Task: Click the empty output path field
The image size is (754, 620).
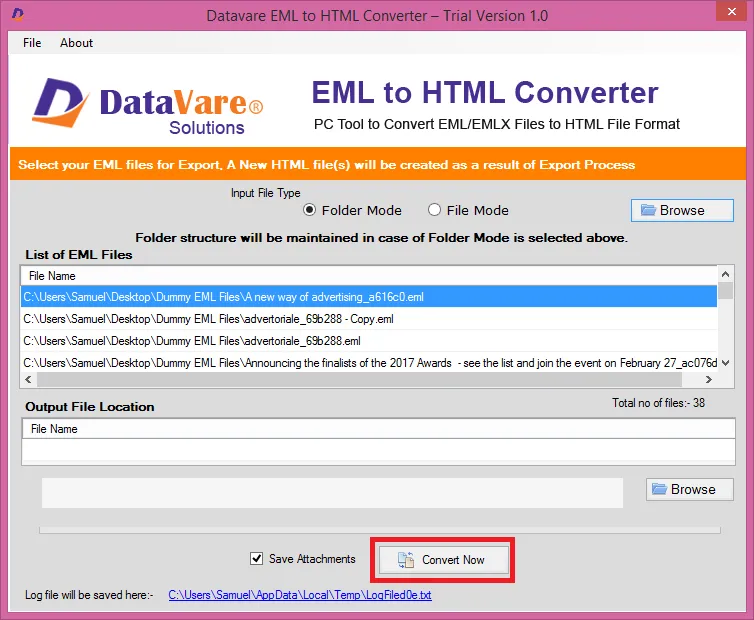Action: [332, 493]
